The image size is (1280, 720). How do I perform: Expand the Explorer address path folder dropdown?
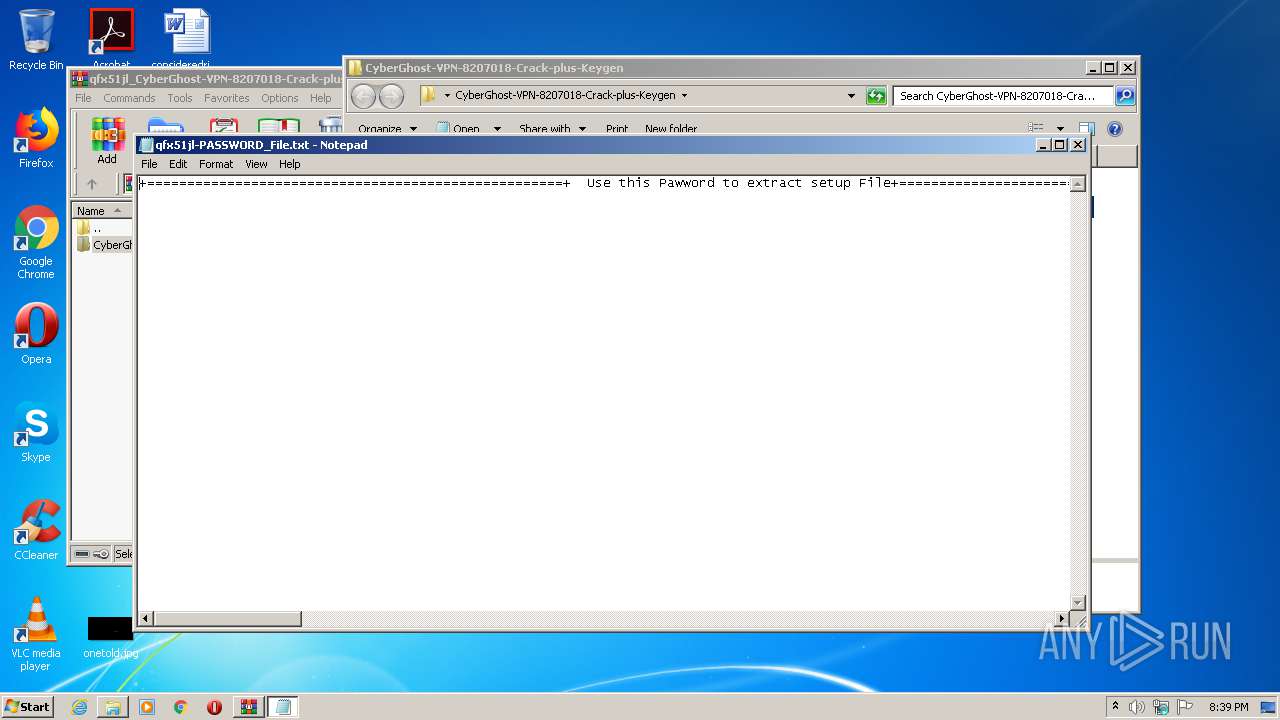point(447,96)
